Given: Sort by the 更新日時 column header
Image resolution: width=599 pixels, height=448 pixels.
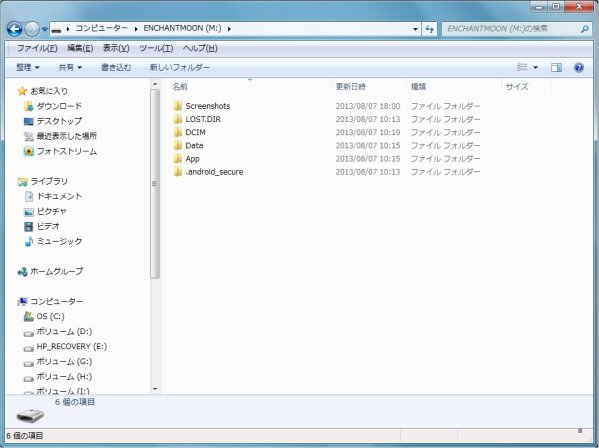Looking at the screenshot, I should [x=350, y=87].
